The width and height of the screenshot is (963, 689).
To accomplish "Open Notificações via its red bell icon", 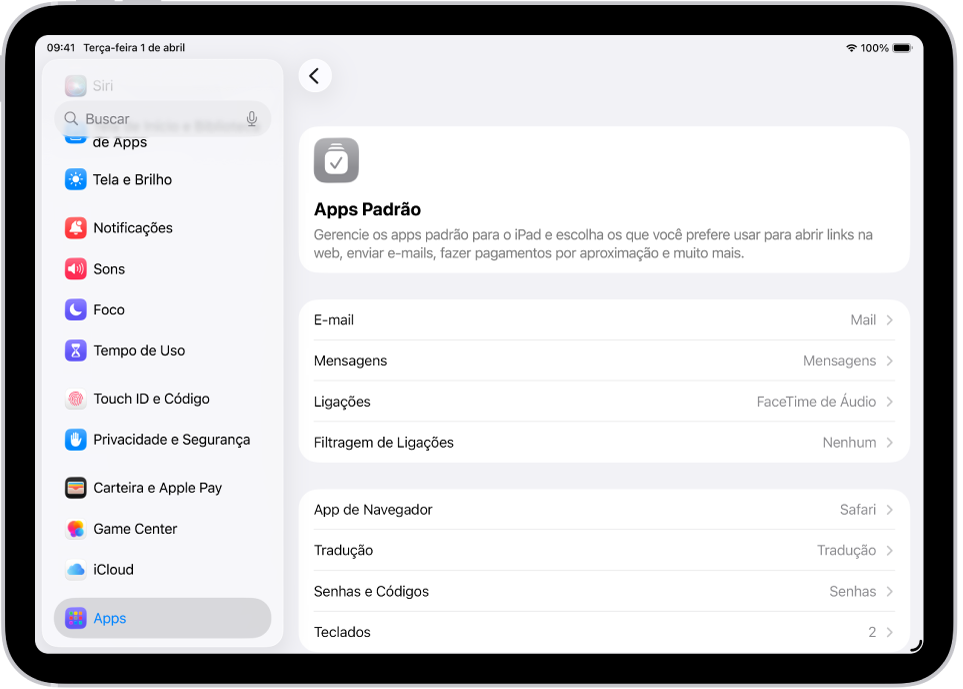I will pos(73,227).
